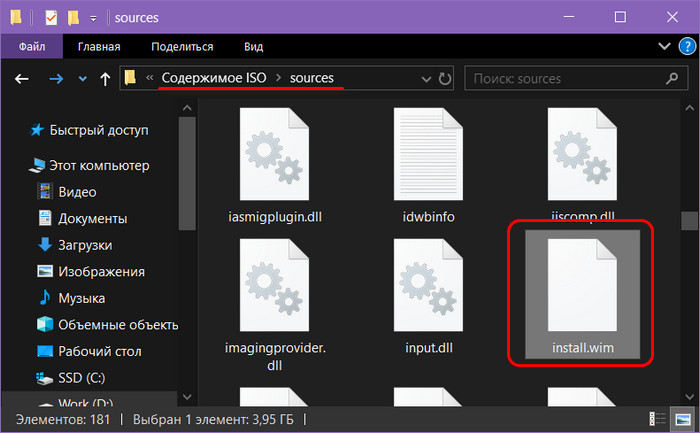Focus the Поиск: sources search field
This screenshot has height=433, width=700.
pyautogui.click(x=575, y=79)
